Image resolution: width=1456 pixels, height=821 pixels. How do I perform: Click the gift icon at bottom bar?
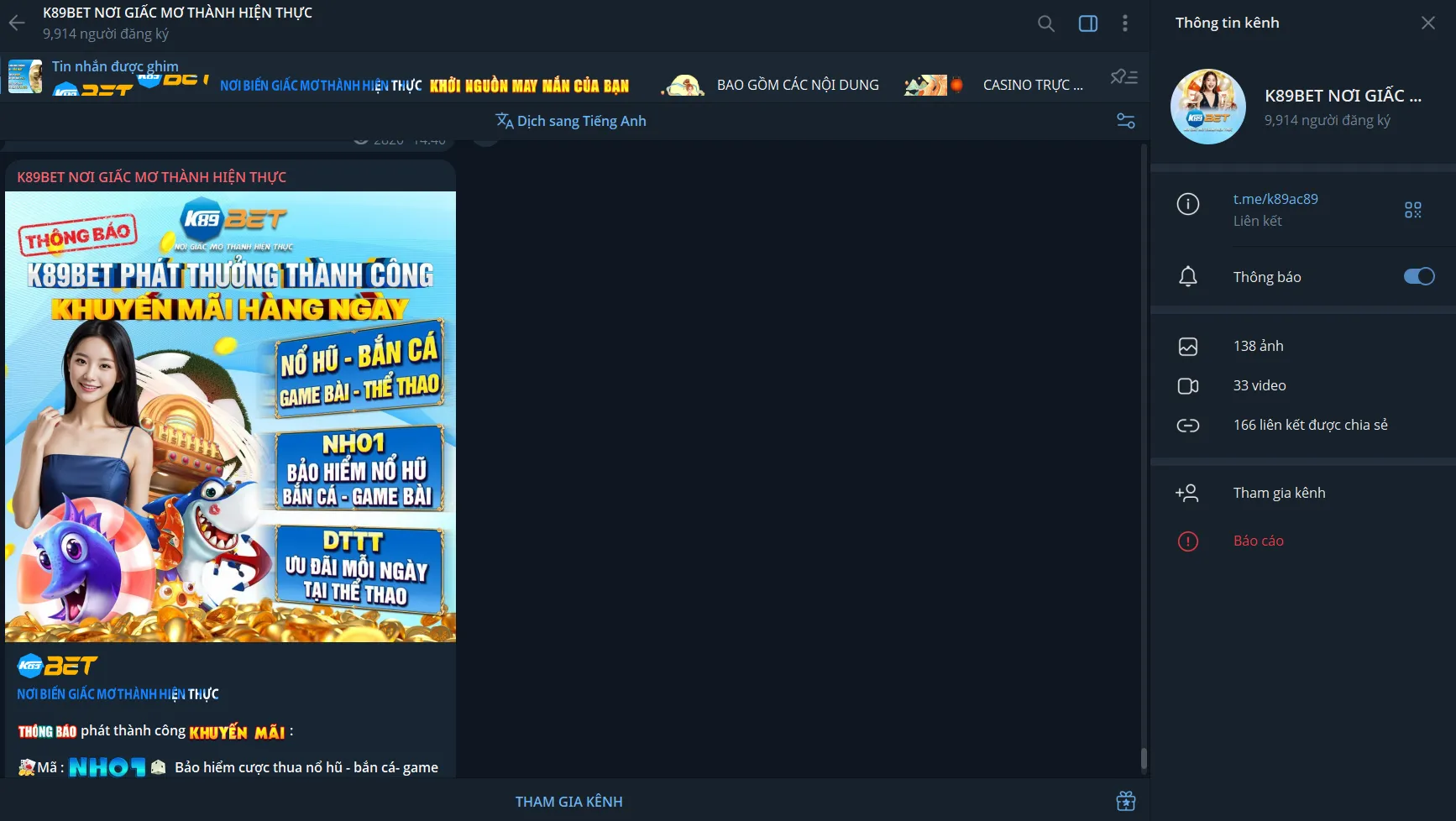1125,801
